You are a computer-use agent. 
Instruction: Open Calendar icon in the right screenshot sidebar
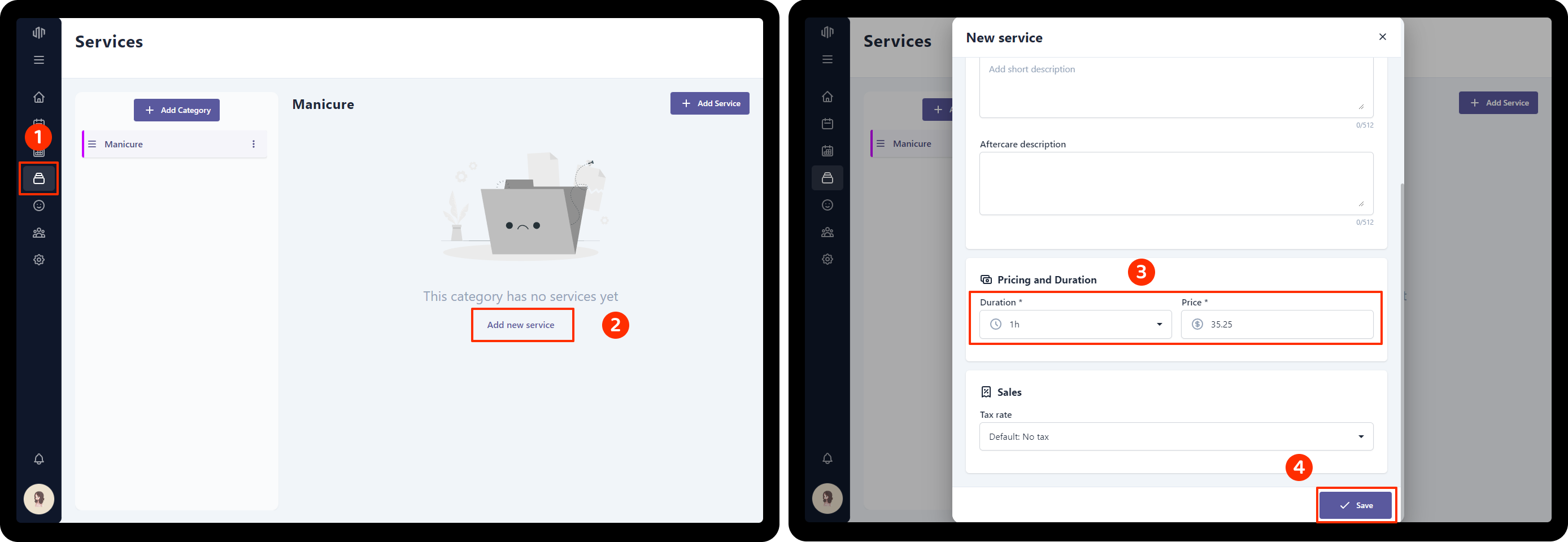[827, 124]
